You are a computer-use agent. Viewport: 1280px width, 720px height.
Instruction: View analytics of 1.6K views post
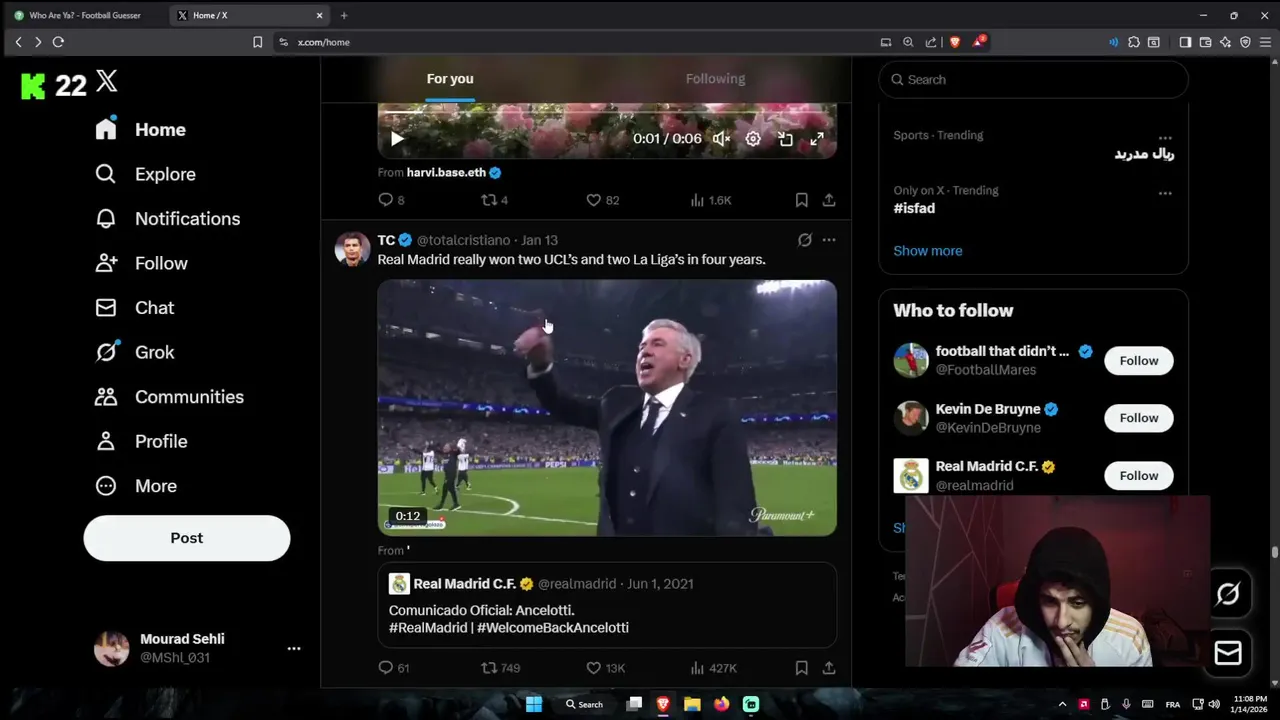pyautogui.click(x=711, y=200)
